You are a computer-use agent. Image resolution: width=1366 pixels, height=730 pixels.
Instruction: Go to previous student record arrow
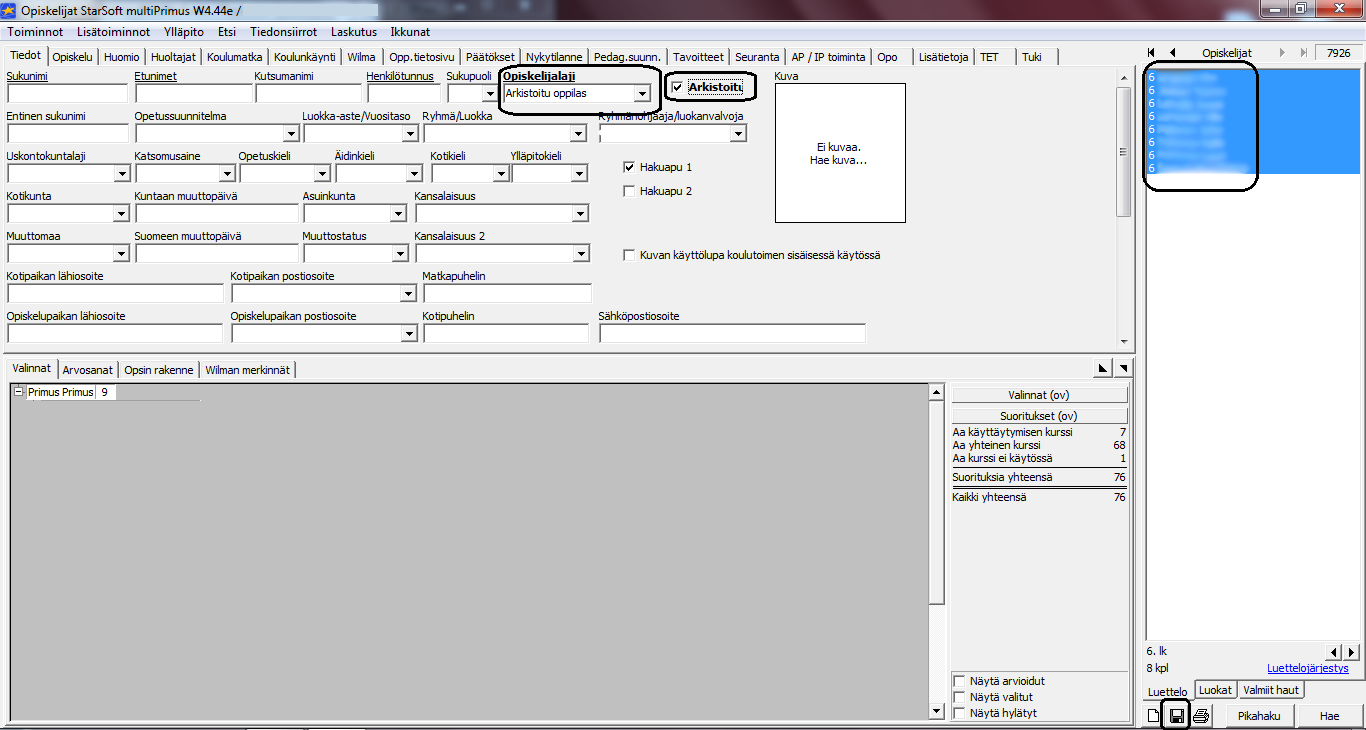tap(1172, 53)
